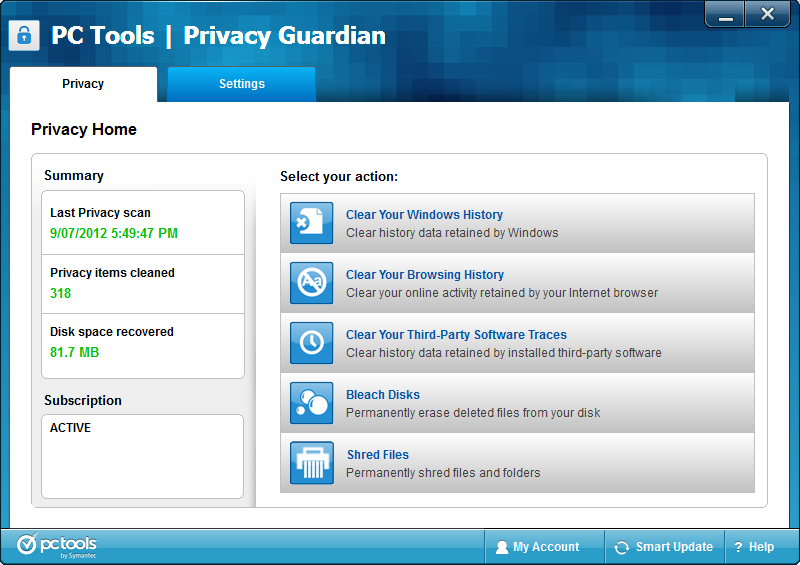
Task: Click 'retained by installed third-party software' description
Action: coord(504,353)
